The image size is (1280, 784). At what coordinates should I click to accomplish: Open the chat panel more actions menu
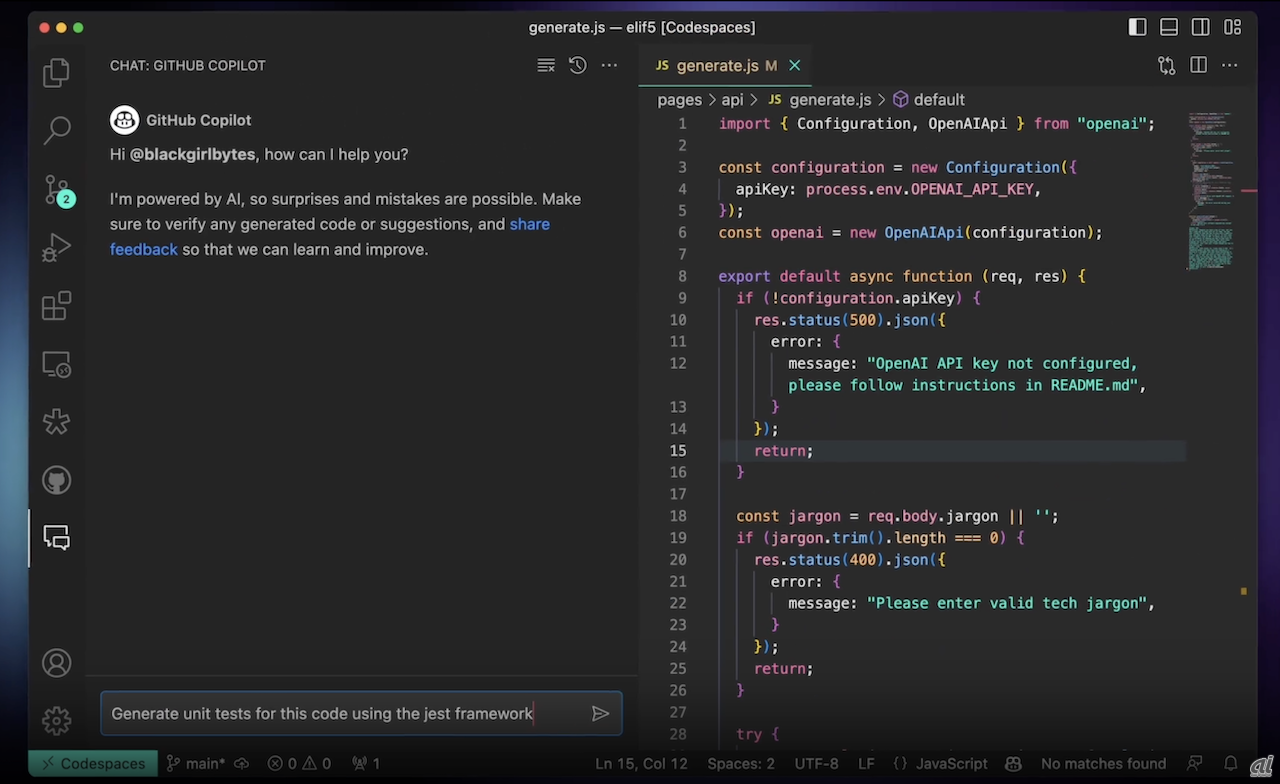(x=609, y=65)
